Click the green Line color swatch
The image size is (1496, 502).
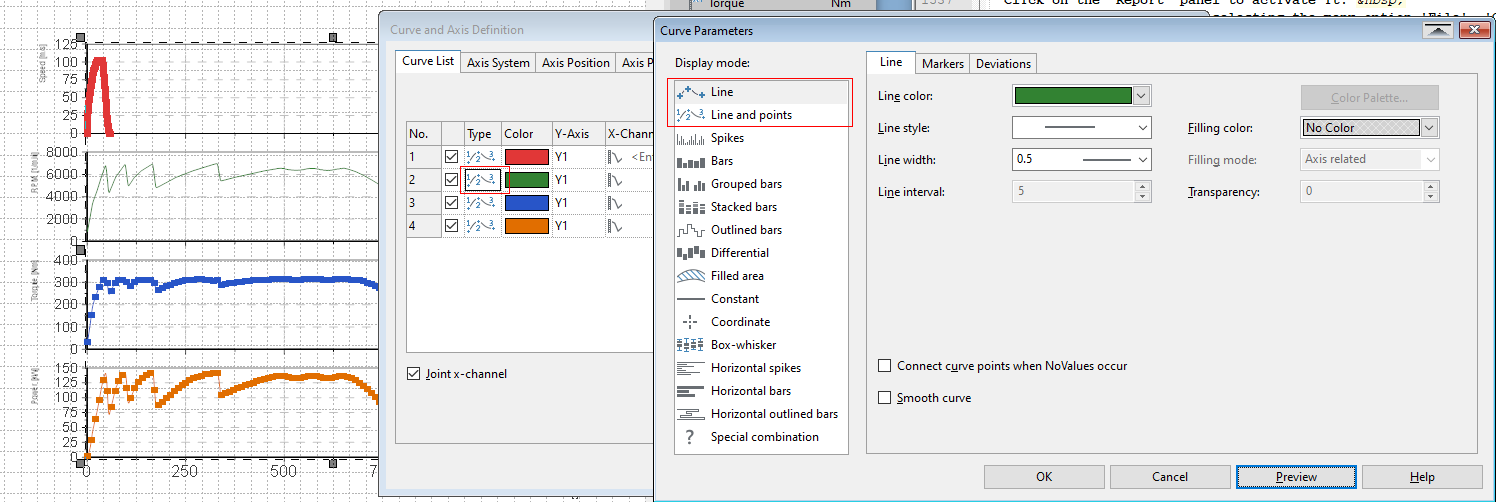click(1073, 96)
